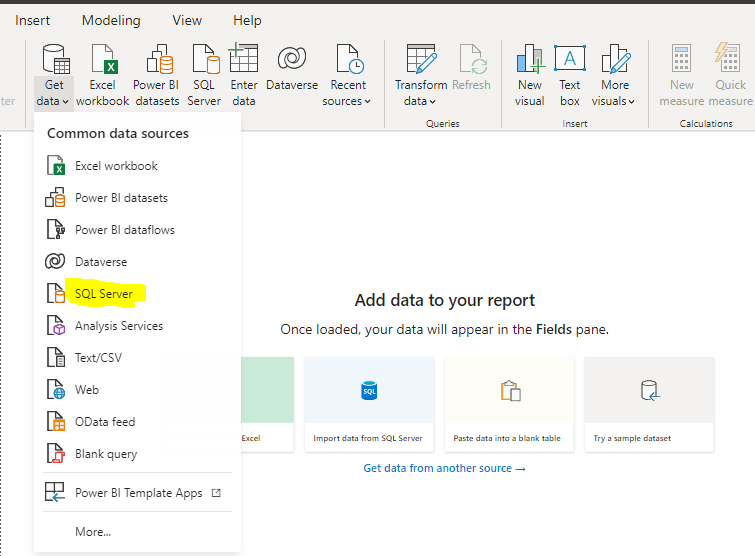Screen dimensions: 755x556
Task: Expand More visuals dropdown chevron
Action: (x=631, y=102)
